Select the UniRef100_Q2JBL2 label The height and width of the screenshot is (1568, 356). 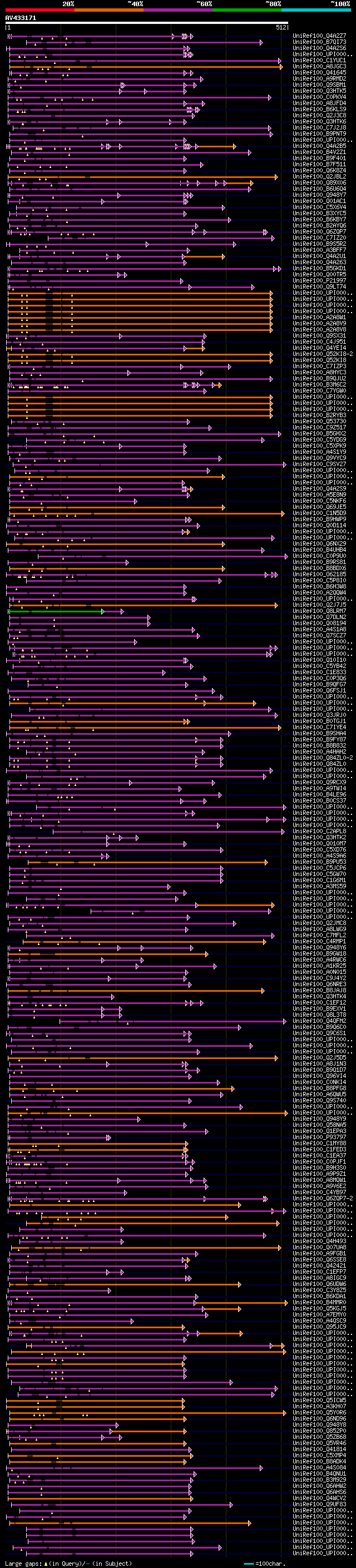click(319, 176)
